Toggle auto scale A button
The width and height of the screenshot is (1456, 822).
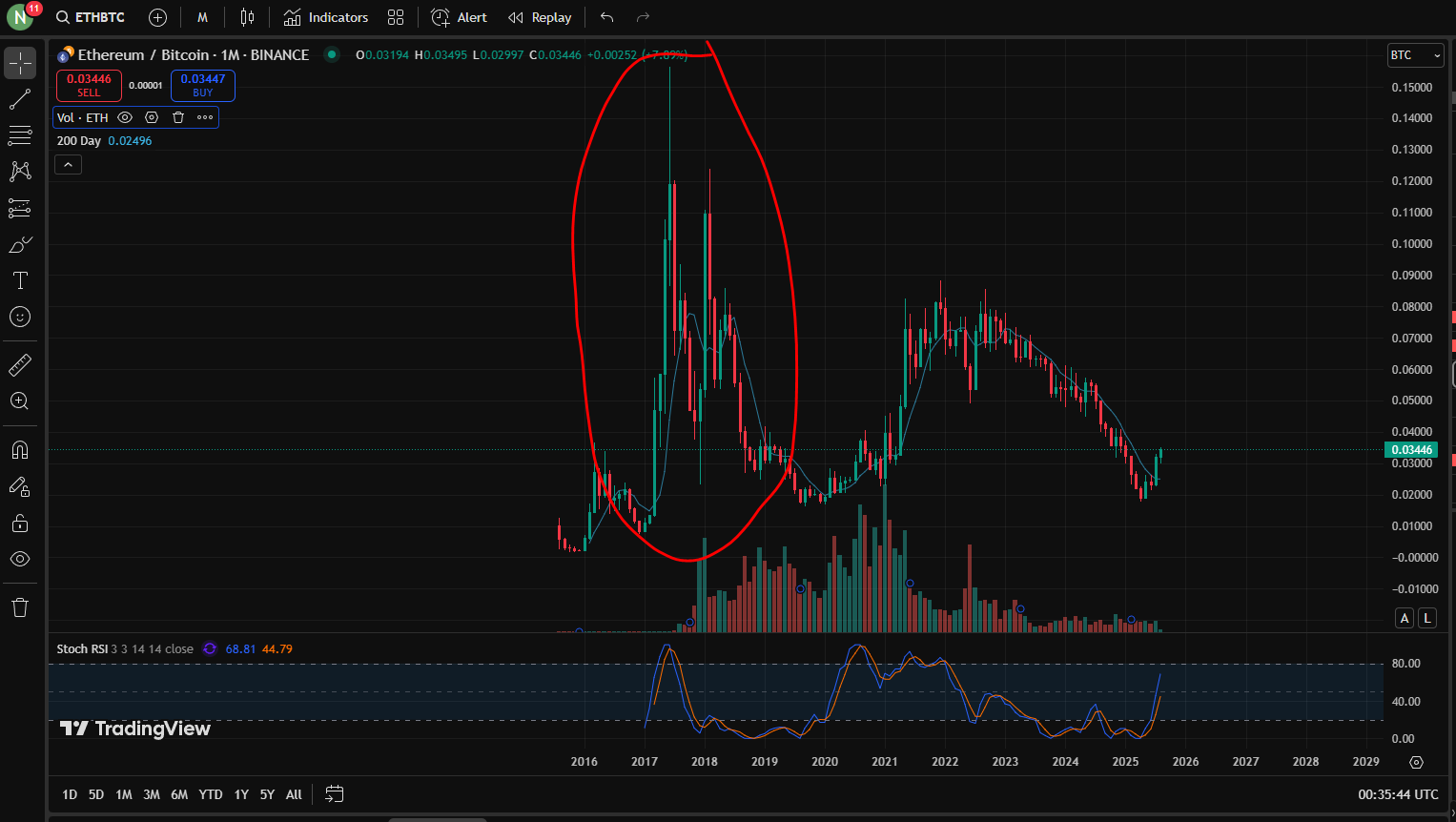click(x=1405, y=618)
